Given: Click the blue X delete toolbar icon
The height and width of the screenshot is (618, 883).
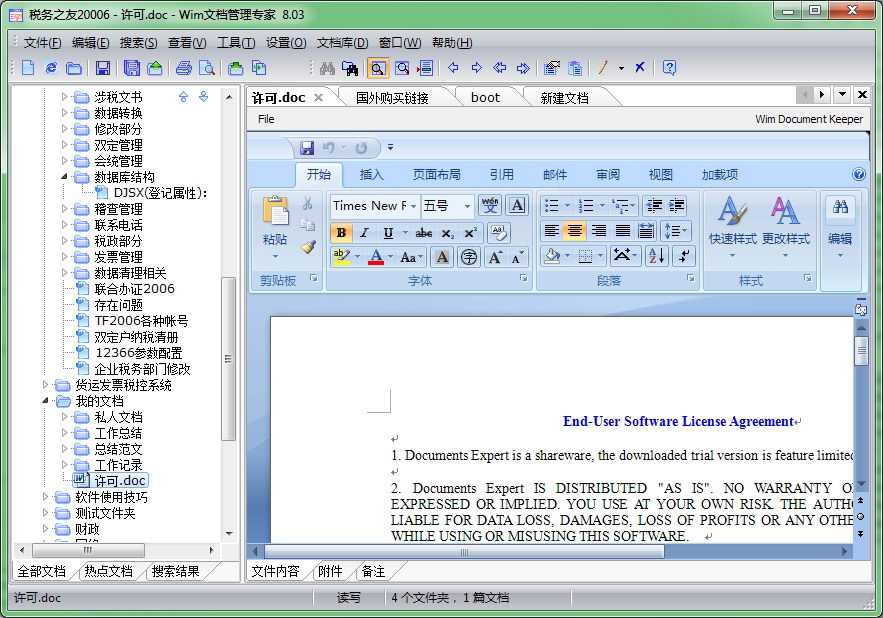Looking at the screenshot, I should coord(640,68).
